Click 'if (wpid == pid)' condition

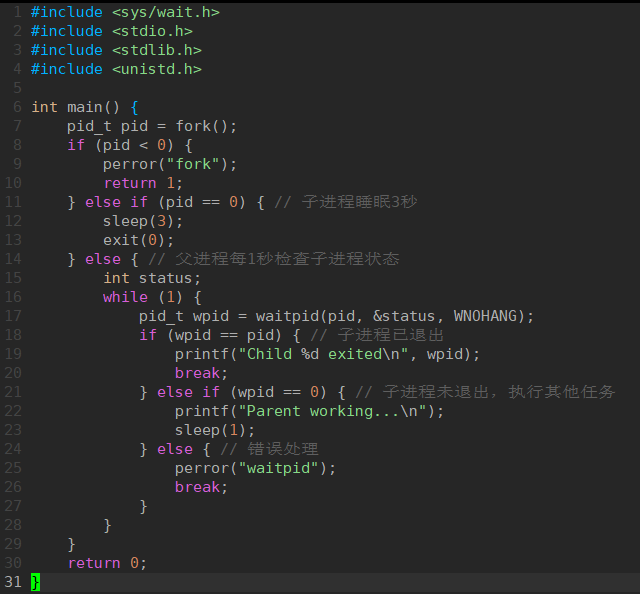click(x=210, y=335)
